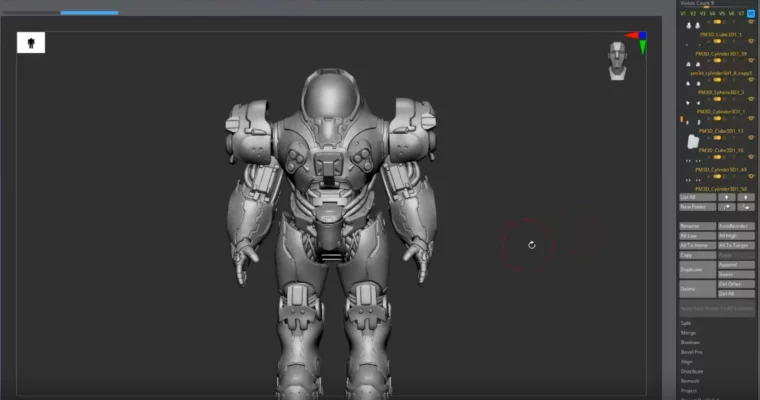Expand the Split section
Screen dimensions: 760x400
pos(685,323)
